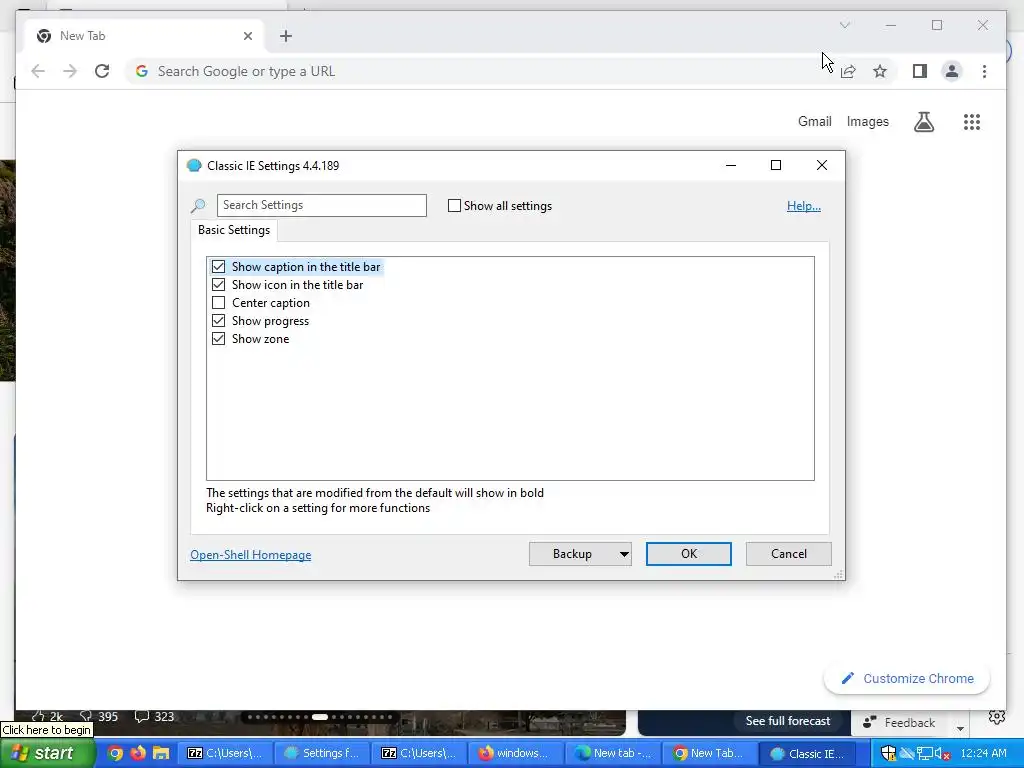Click the Classic IE Settings title icon

click(x=194, y=166)
